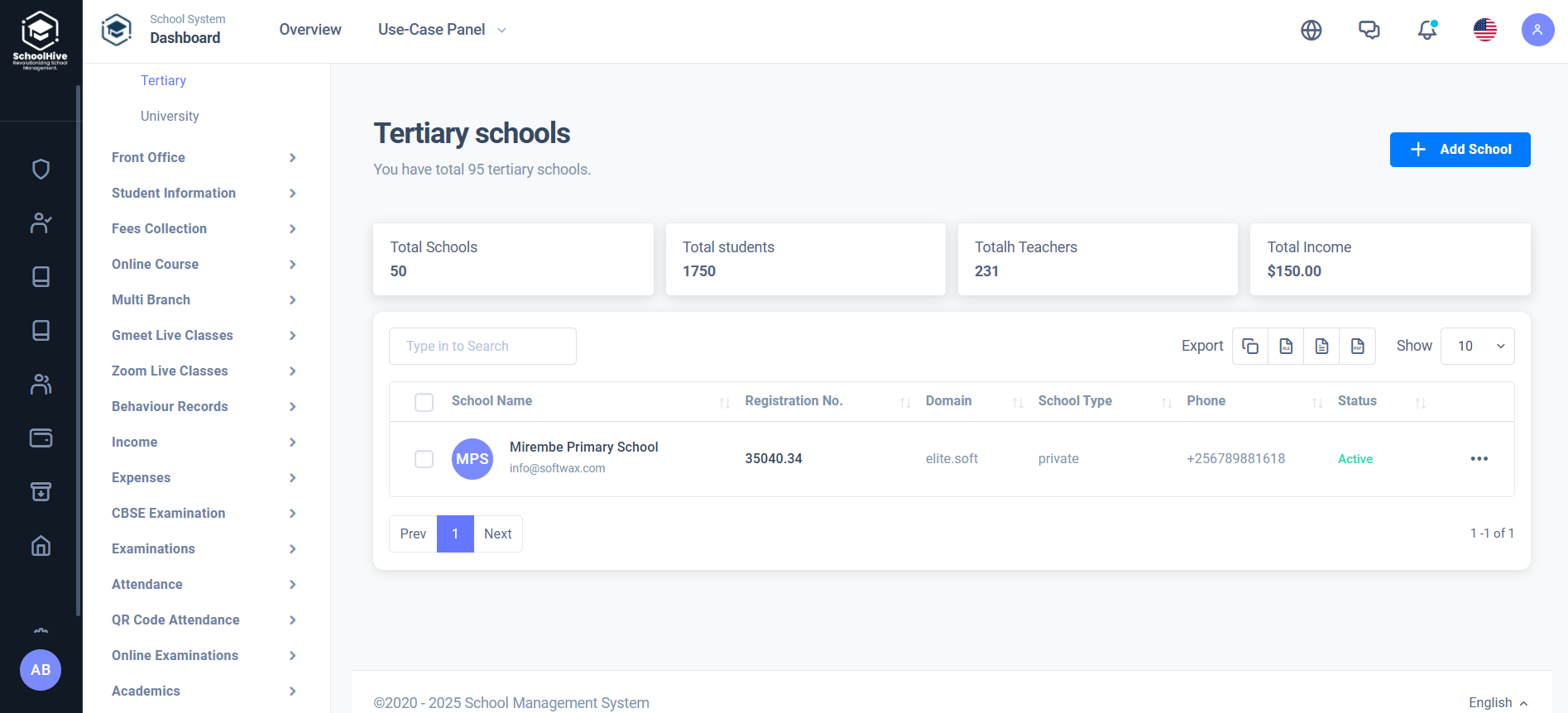The image size is (1568, 713).
Task: Click the wallet icon in left sidebar
Action: pos(41,438)
